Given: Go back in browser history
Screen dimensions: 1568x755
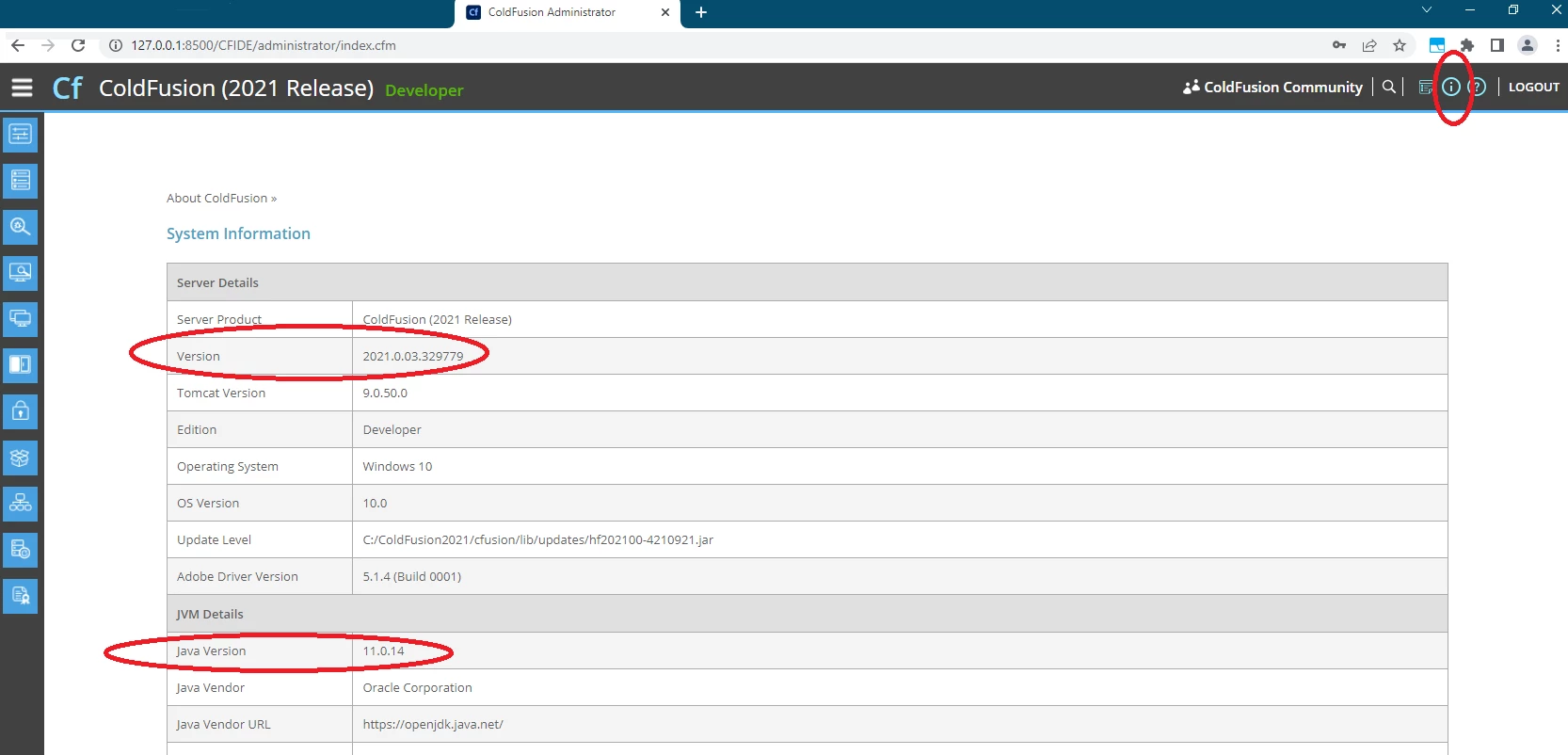Looking at the screenshot, I should 18,45.
